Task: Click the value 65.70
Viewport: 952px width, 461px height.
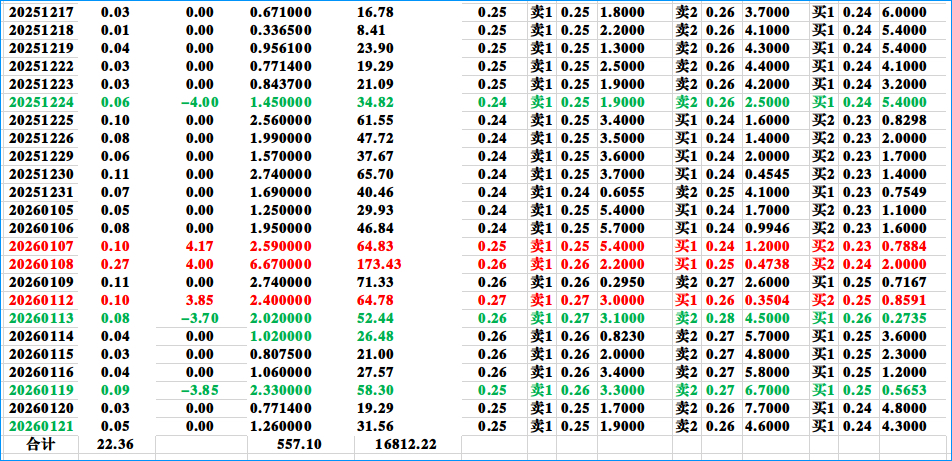Action: 375,175
